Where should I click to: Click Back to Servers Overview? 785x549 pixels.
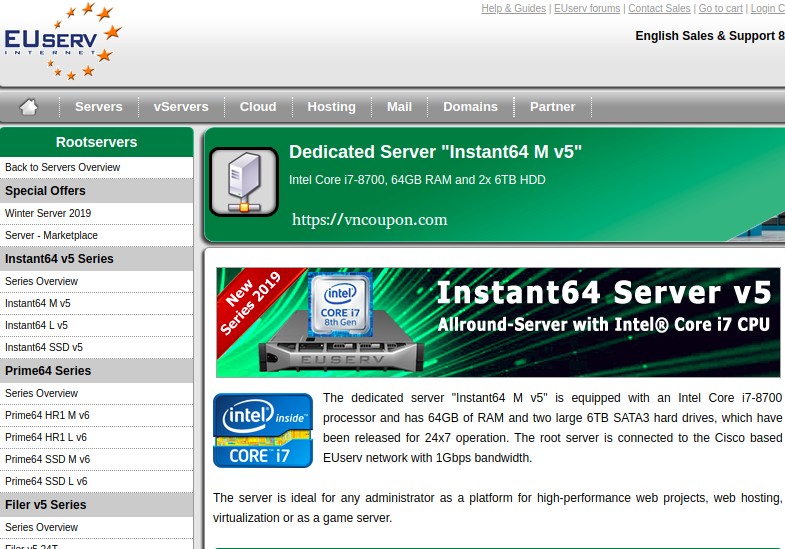coord(96,168)
